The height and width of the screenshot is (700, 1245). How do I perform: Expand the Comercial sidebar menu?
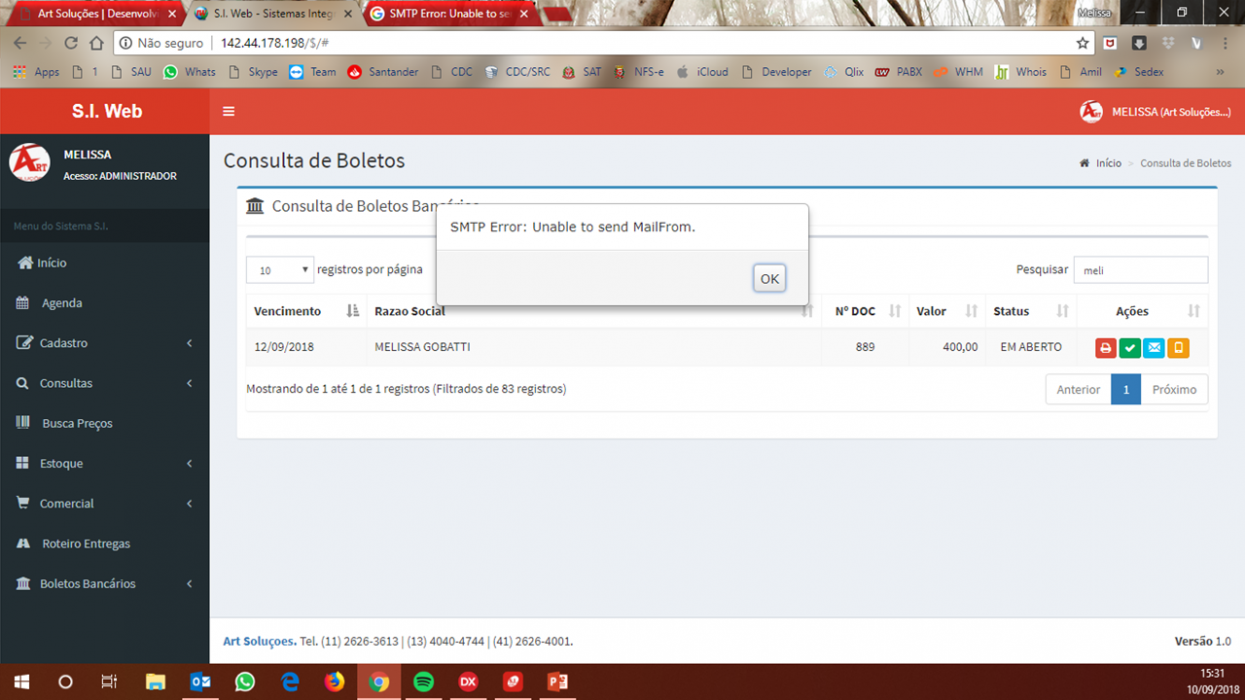pos(105,503)
